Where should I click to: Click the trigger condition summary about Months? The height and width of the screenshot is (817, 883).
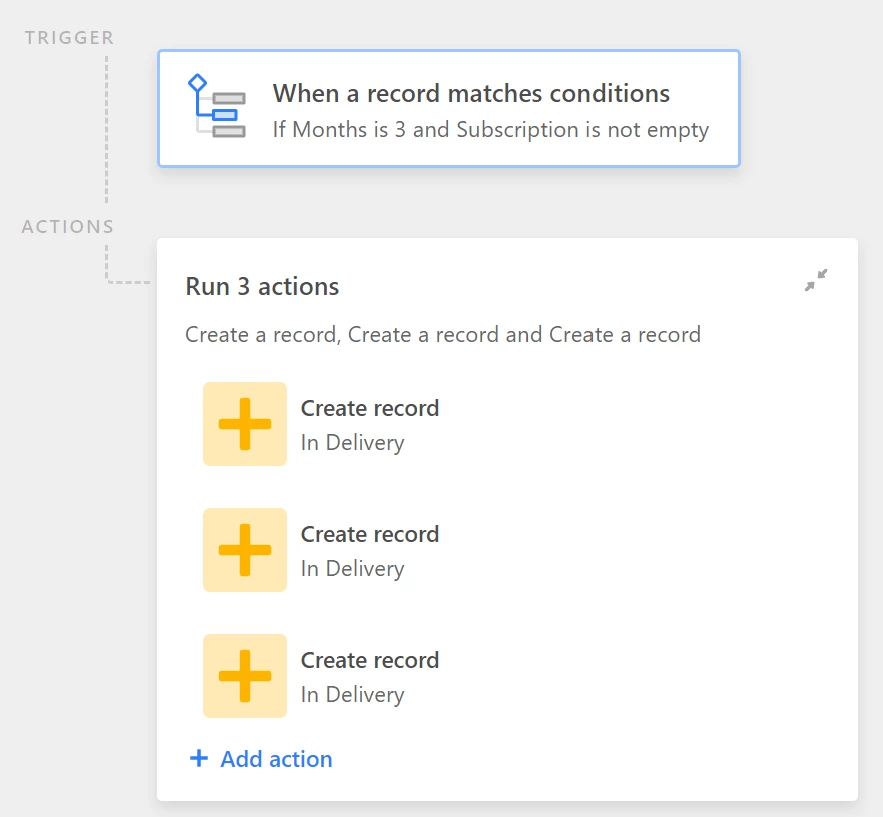point(490,130)
